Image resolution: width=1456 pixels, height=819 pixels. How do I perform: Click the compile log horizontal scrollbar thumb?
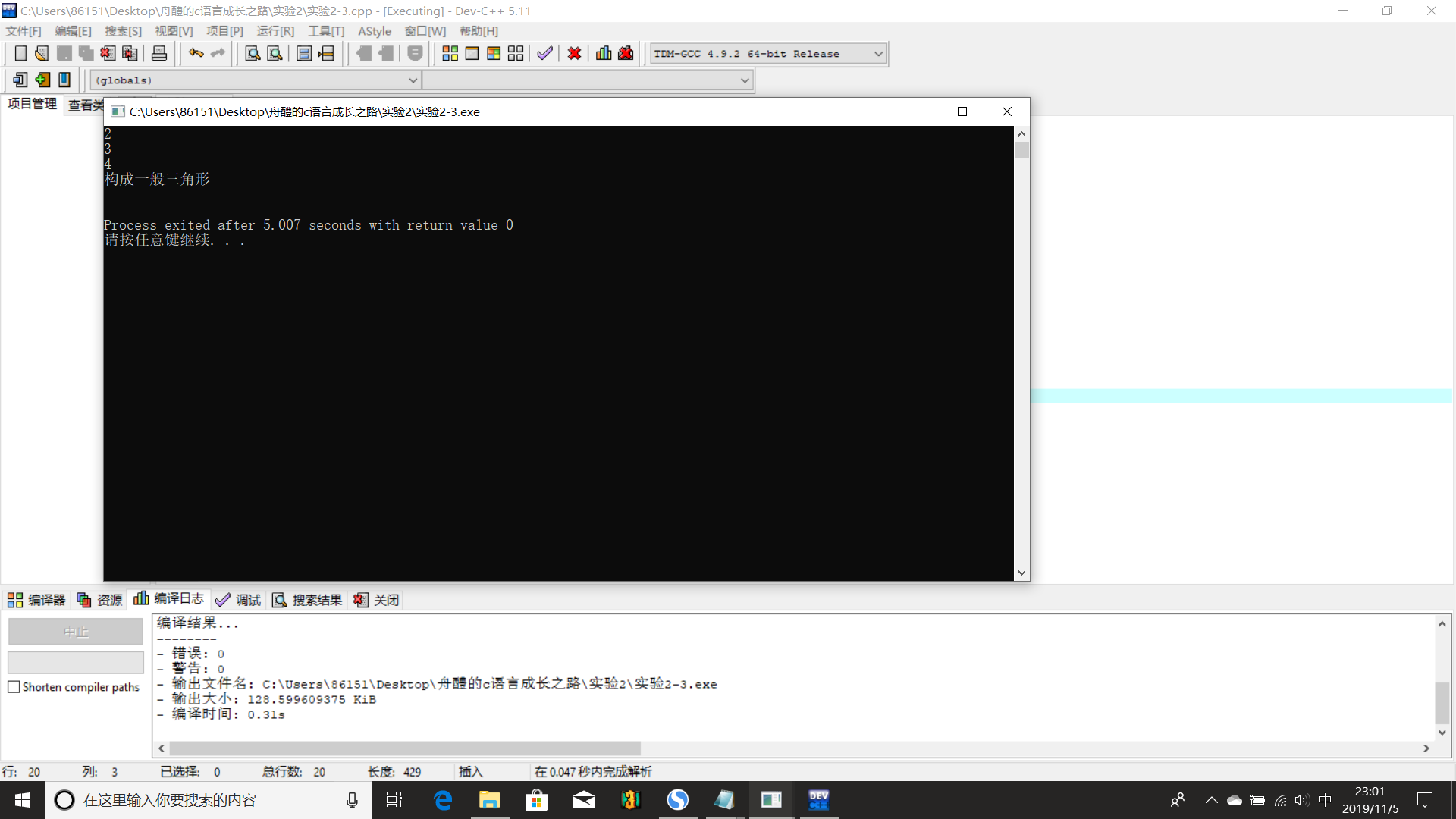tap(405, 748)
